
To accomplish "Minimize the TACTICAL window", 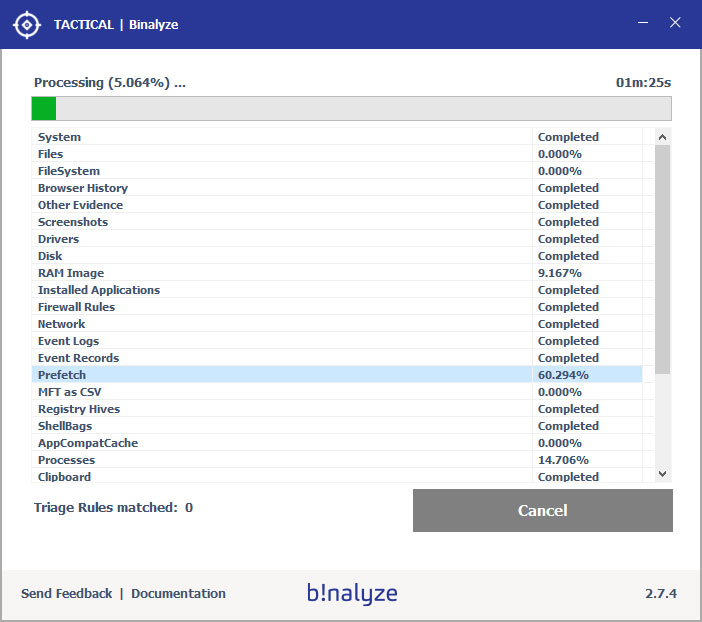I will click(643, 22).
